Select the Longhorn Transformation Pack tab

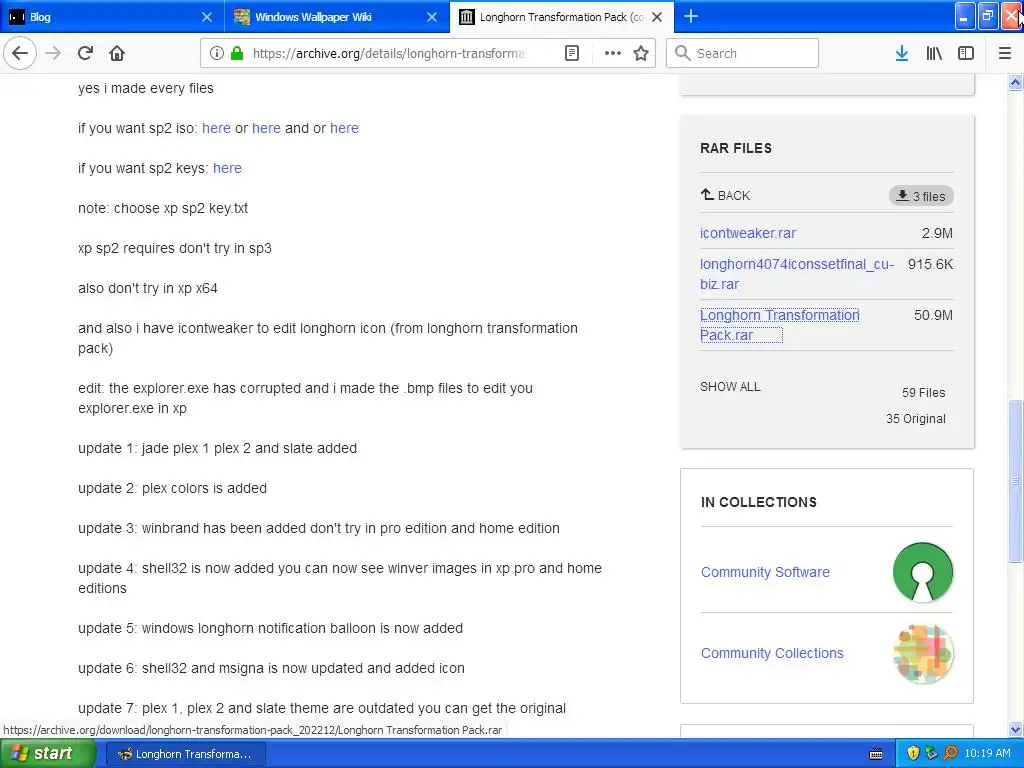point(562,17)
